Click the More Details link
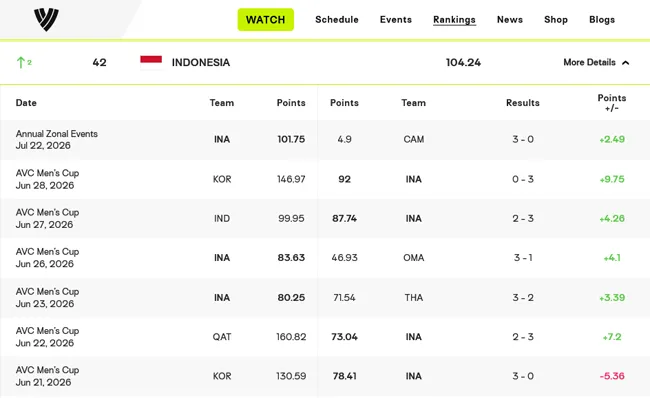This screenshot has width=650, height=398. [x=589, y=62]
